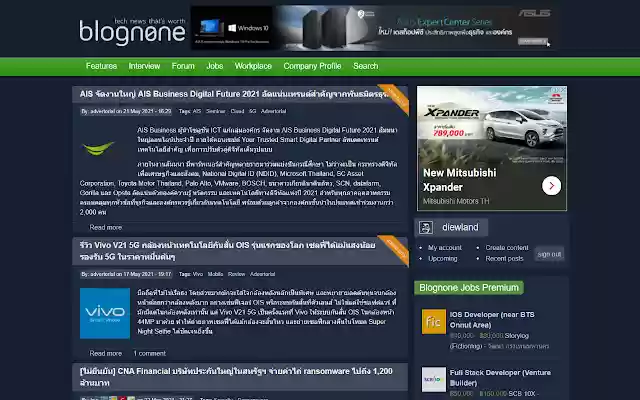This screenshot has width=640, height=400.
Task: Open the iOS Developer job listing
Action: [x=492, y=320]
